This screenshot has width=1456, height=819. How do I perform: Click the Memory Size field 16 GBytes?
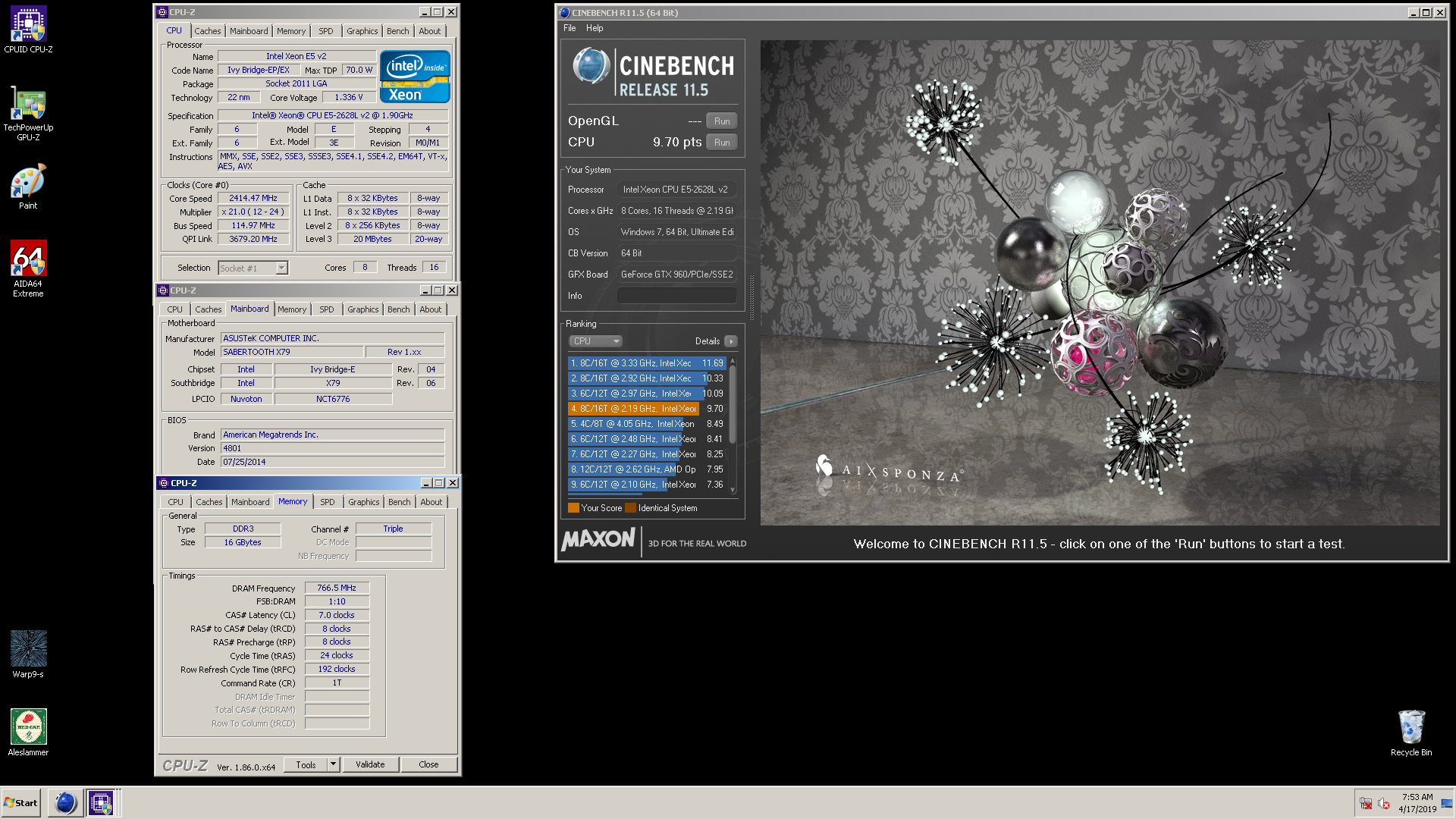[243, 542]
